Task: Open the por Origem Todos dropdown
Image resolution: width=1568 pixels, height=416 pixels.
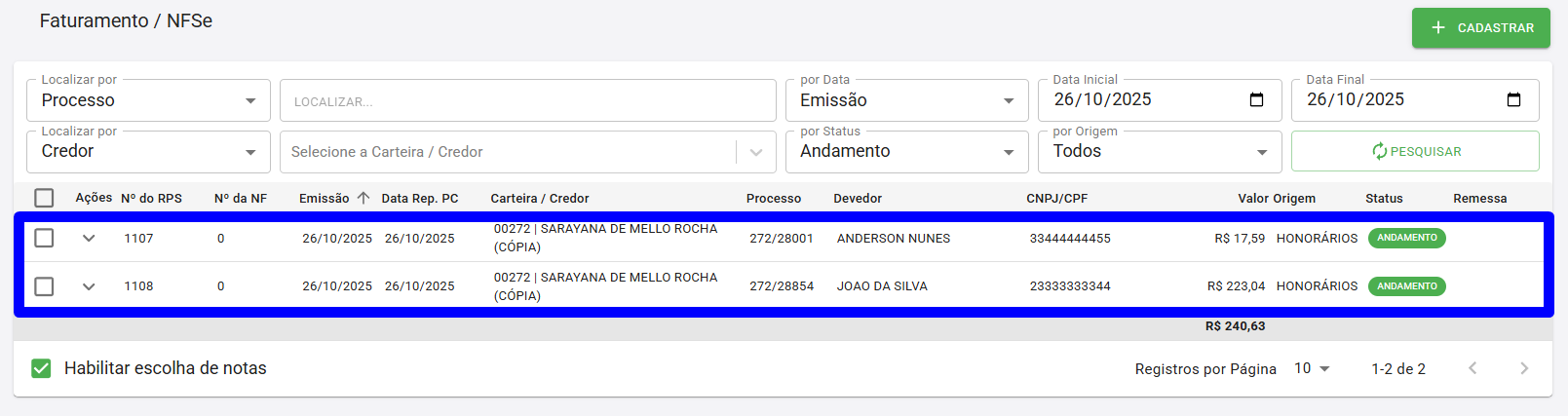Action: (1160, 152)
